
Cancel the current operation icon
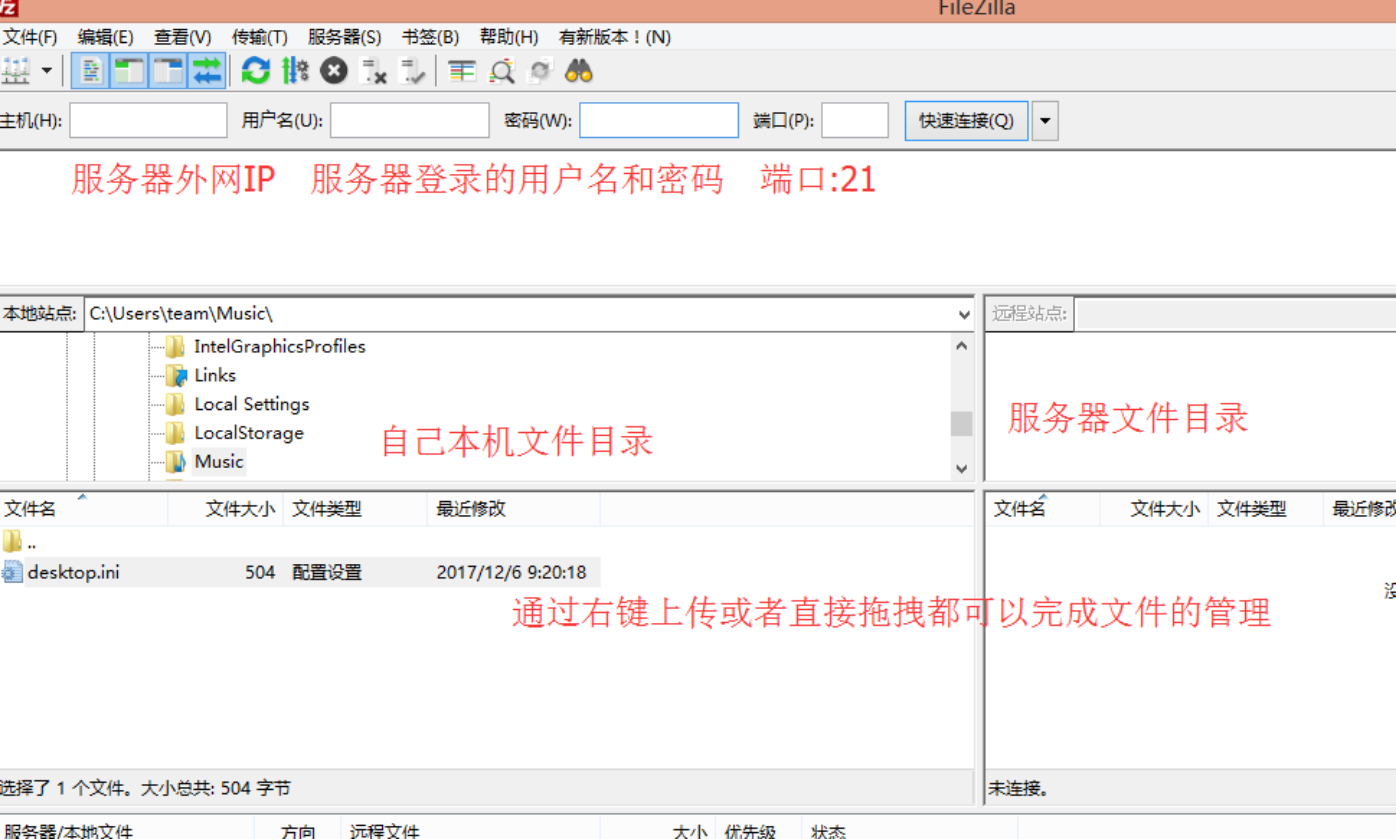[x=334, y=71]
